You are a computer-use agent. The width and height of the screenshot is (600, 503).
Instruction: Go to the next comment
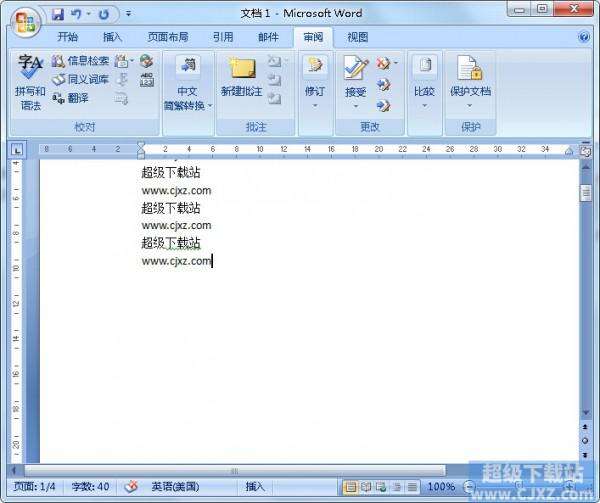pos(274,98)
